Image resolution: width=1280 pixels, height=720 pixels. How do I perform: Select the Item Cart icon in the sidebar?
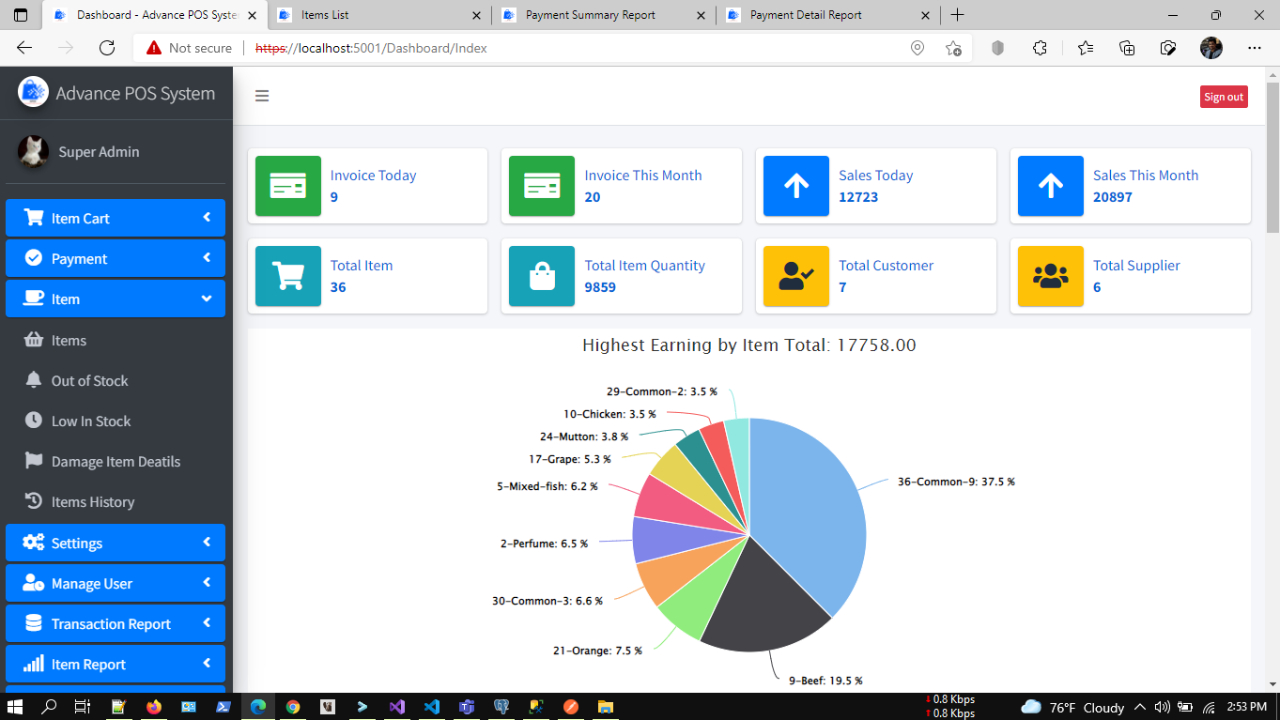pos(32,218)
